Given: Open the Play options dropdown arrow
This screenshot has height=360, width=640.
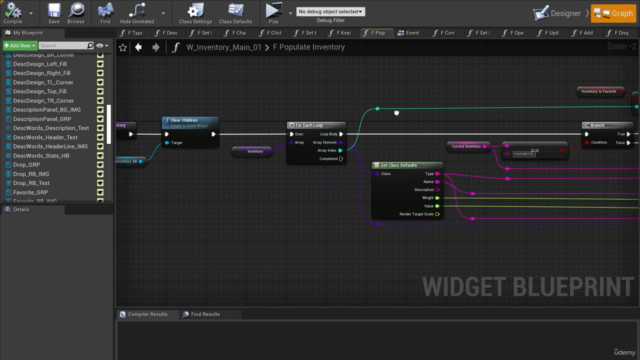Looking at the screenshot, I should (x=291, y=13).
